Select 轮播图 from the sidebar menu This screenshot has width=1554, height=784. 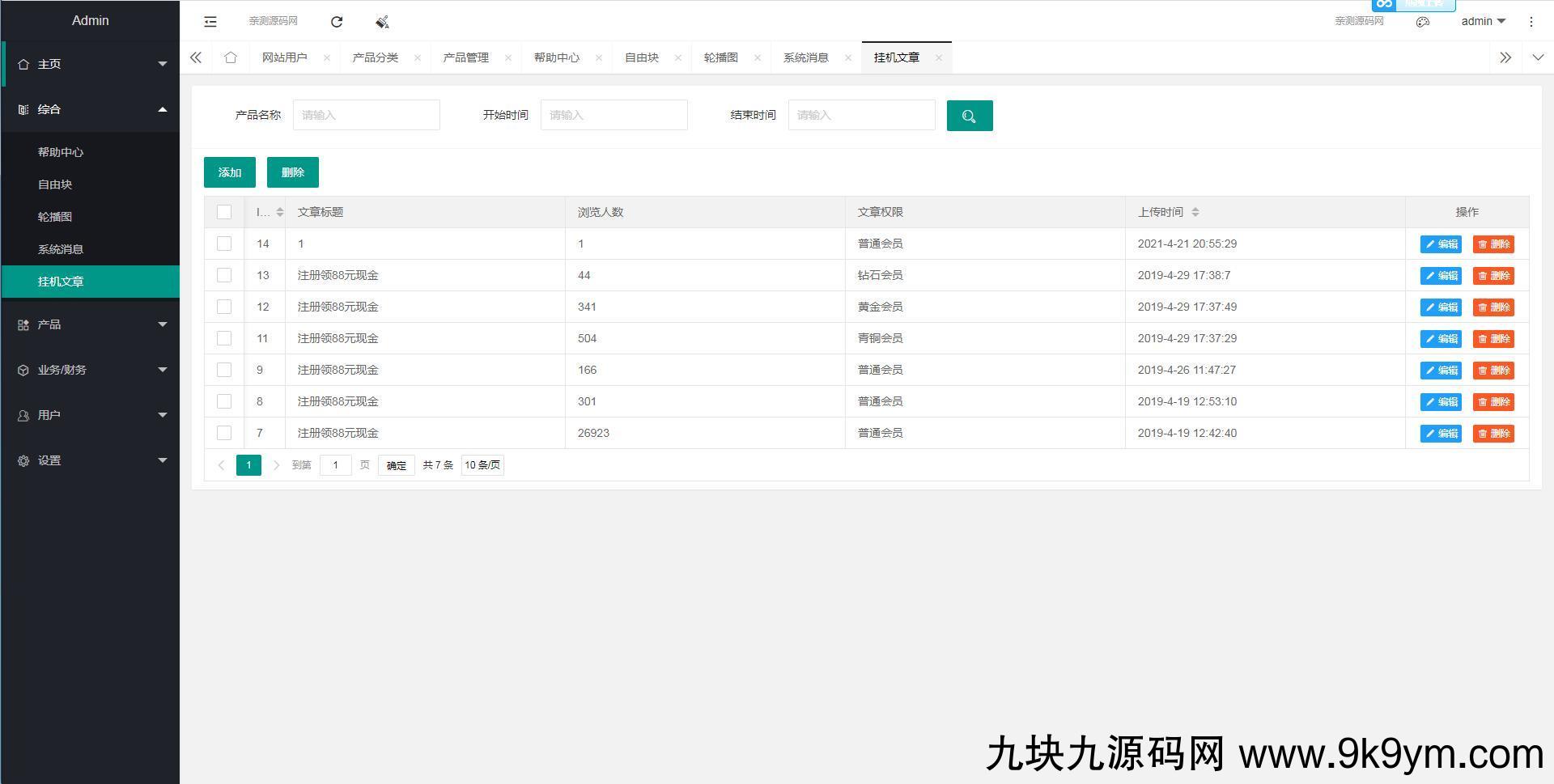pyautogui.click(x=55, y=216)
